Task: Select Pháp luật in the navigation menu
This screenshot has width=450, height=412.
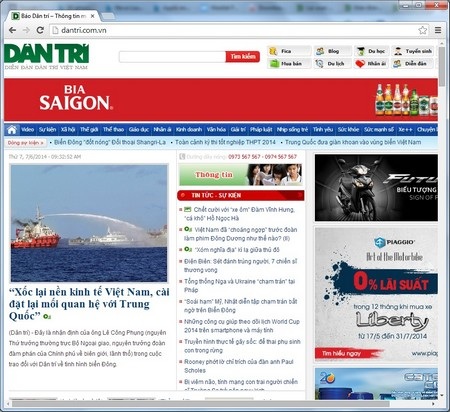Action: click(x=261, y=130)
